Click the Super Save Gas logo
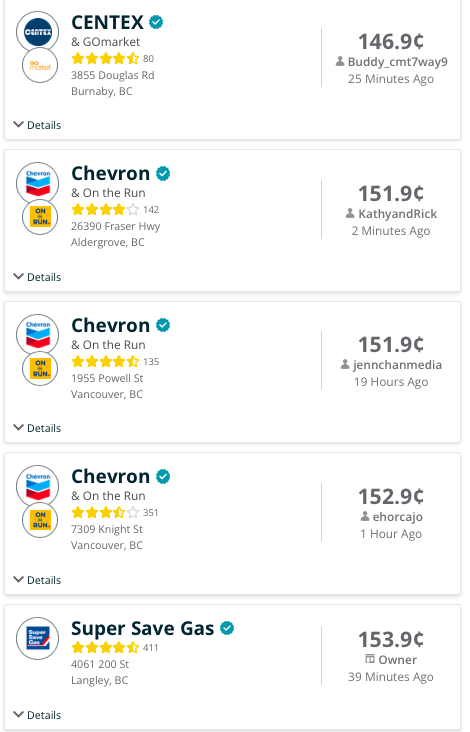This screenshot has width=470, height=732. pos(37,638)
